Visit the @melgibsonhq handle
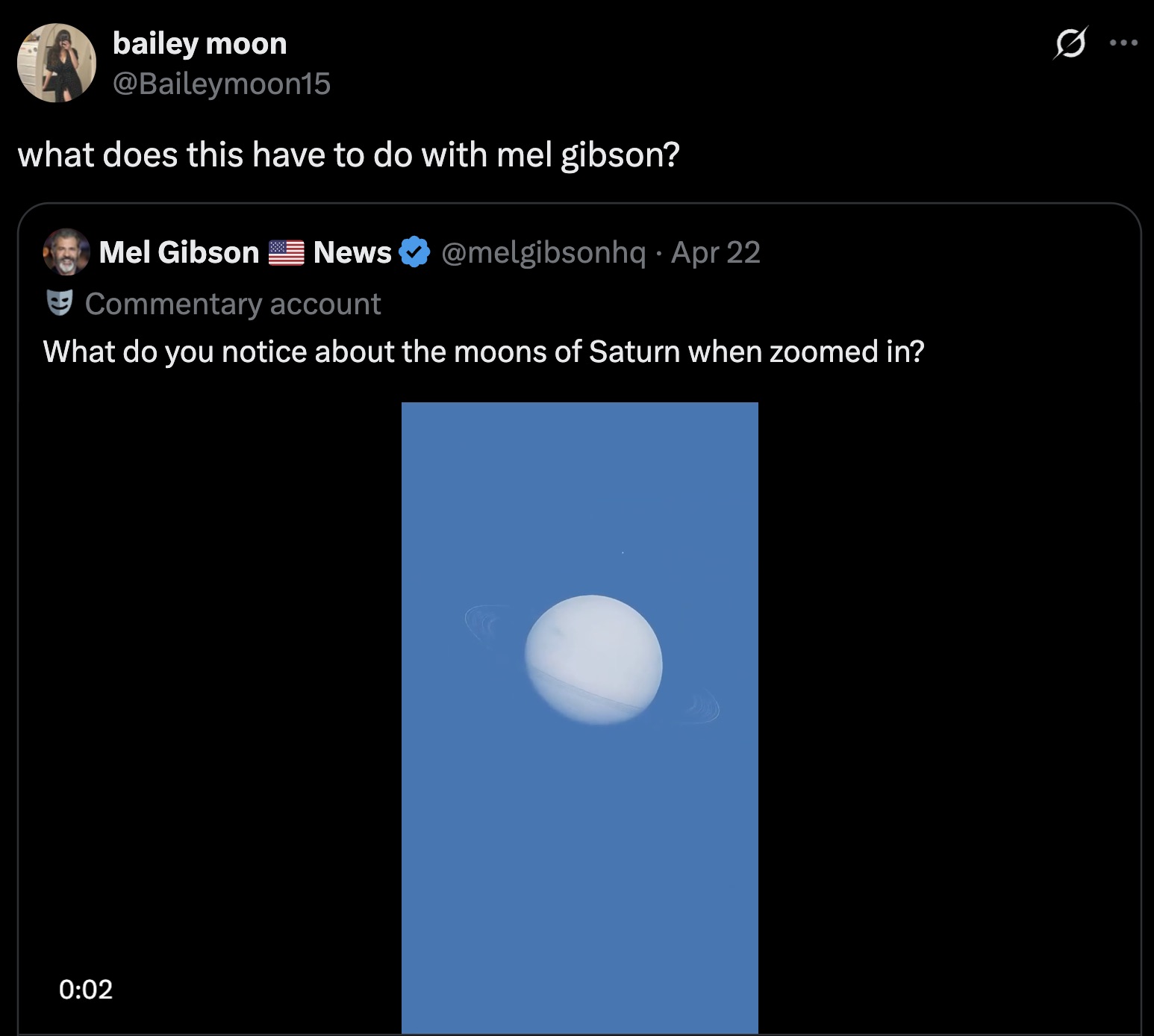Screen dimensions: 1154x1036 click(x=543, y=252)
